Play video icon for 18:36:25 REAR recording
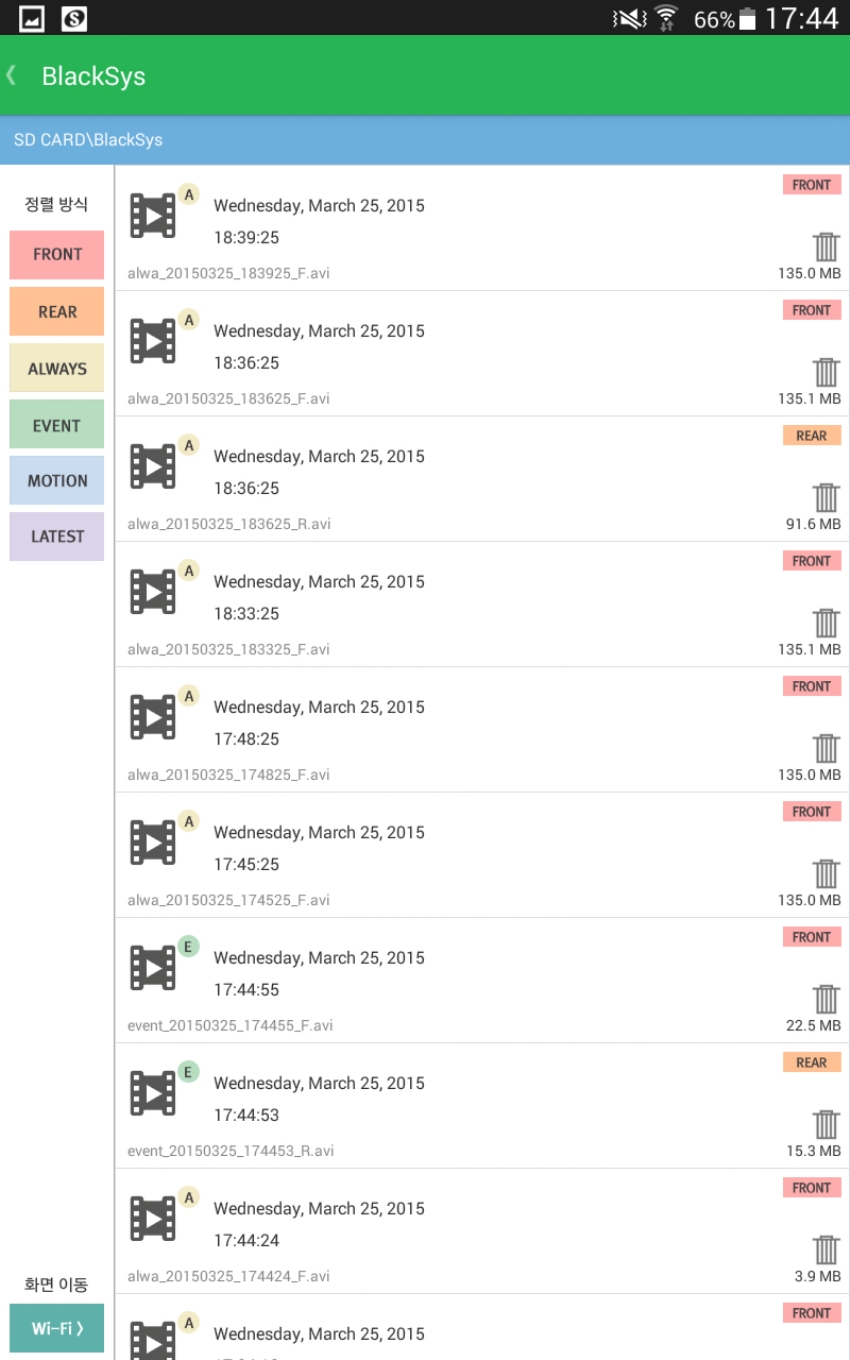Viewport: 850px width, 1360px height. (153, 467)
